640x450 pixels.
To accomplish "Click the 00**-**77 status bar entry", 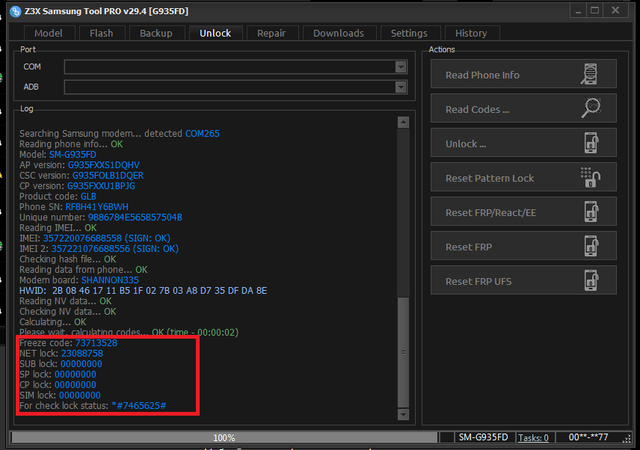I will [x=588, y=437].
